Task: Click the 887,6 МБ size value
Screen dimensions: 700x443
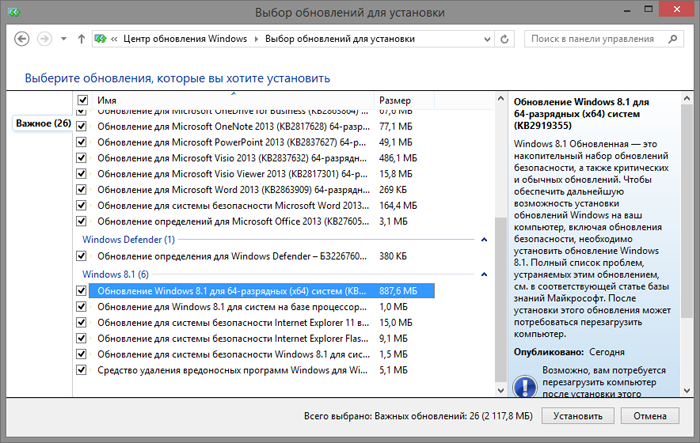Action: coord(398,291)
